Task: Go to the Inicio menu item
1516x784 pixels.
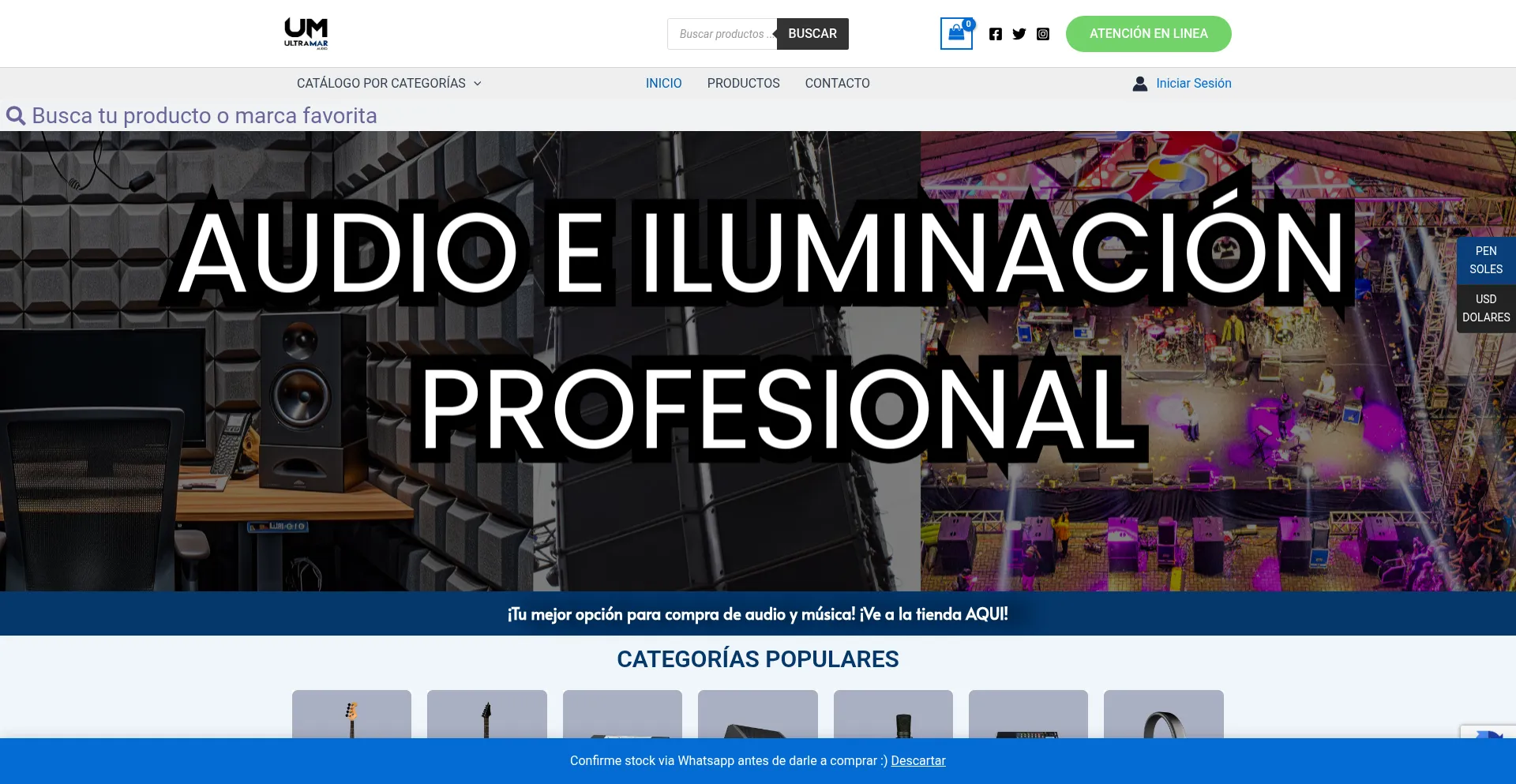Action: 663,84
